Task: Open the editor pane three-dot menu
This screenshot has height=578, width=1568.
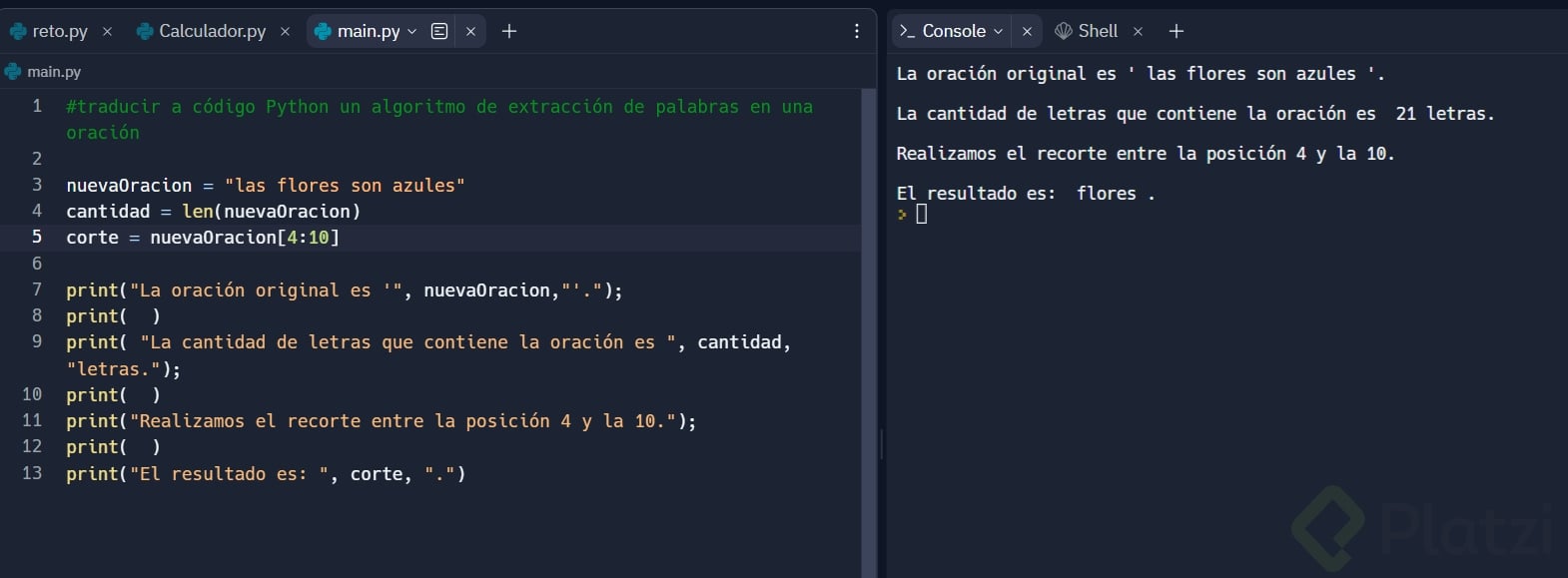Action: pos(857,31)
